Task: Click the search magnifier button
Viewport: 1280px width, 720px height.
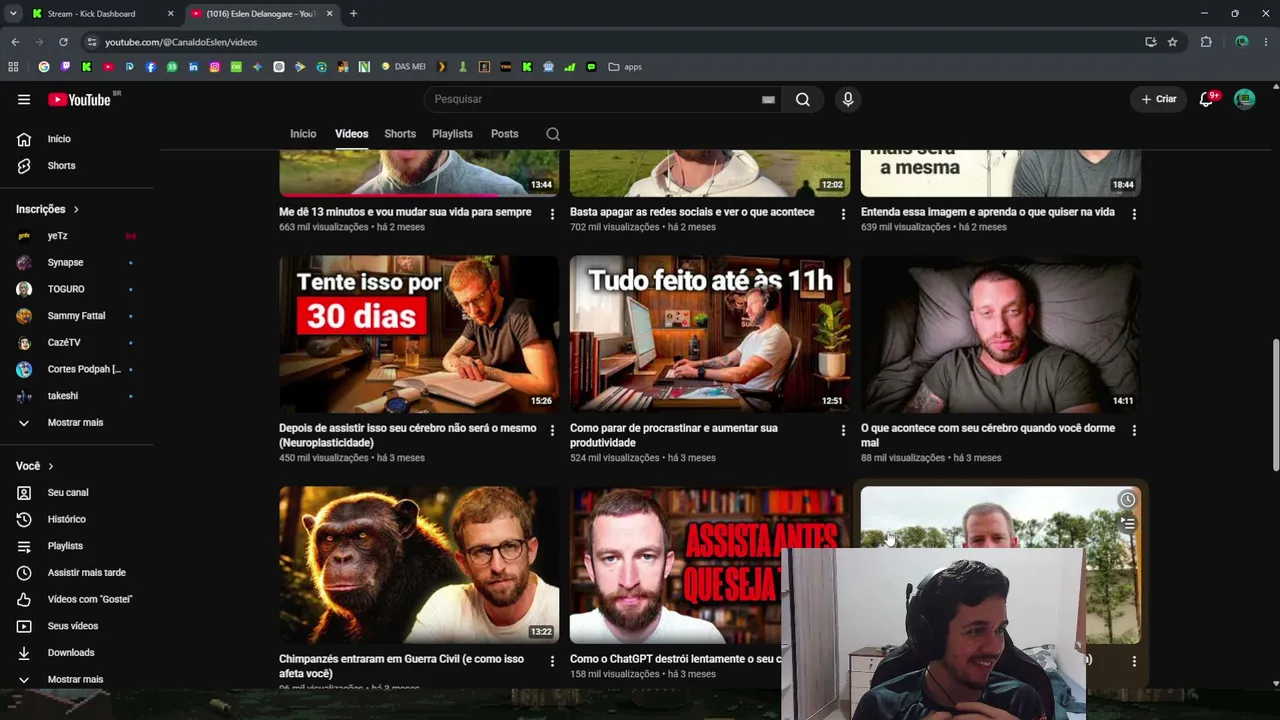Action: pyautogui.click(x=802, y=99)
